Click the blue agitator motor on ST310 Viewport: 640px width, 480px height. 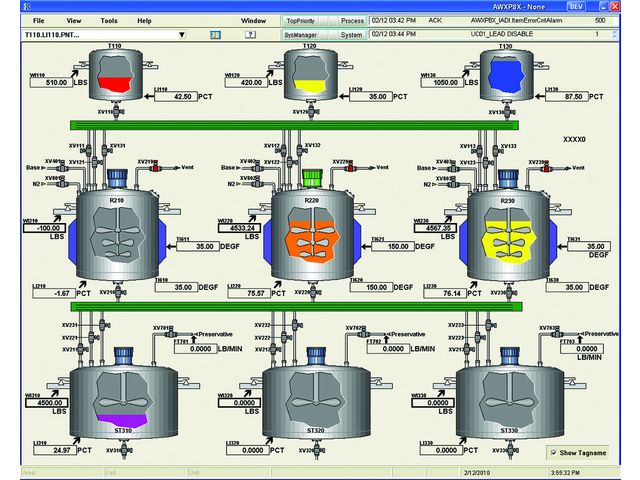pos(123,357)
